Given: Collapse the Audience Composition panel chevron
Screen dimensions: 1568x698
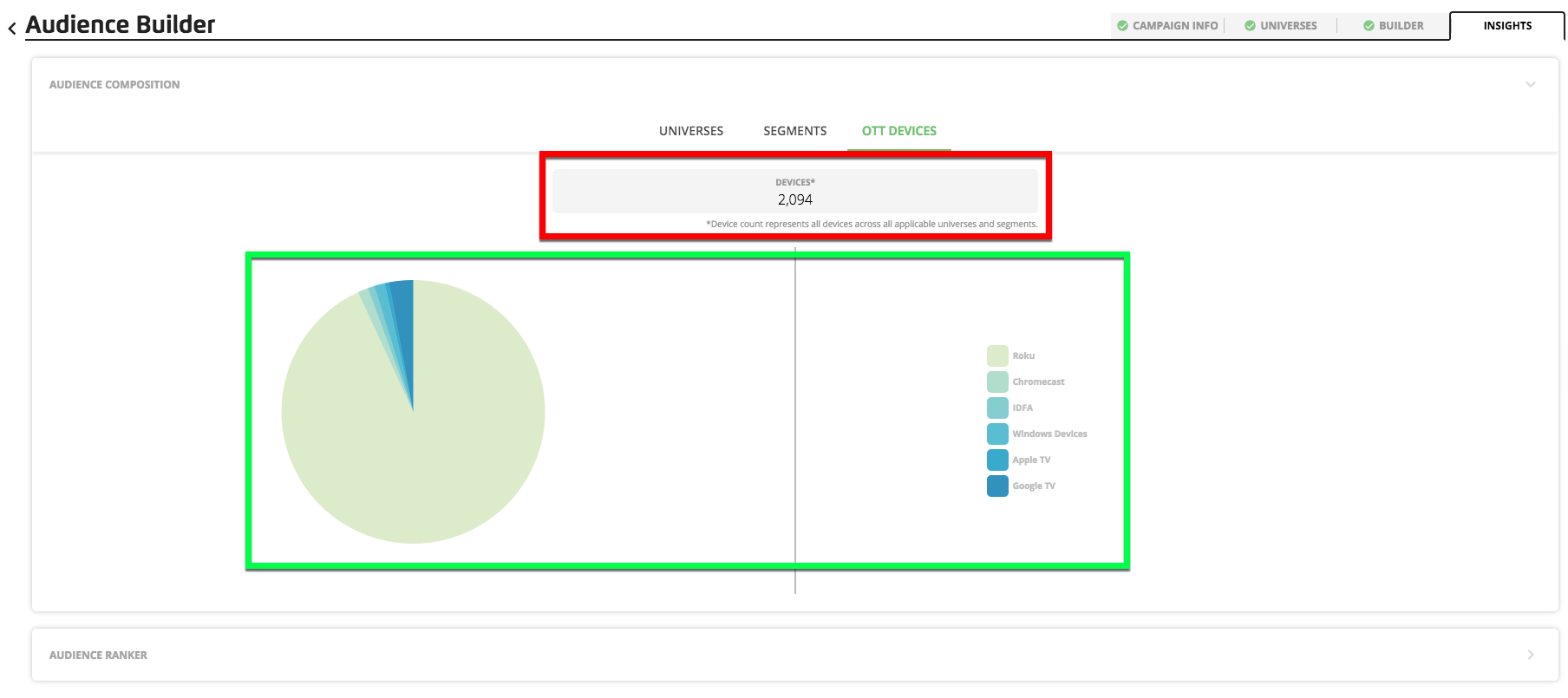Looking at the screenshot, I should click(1531, 84).
